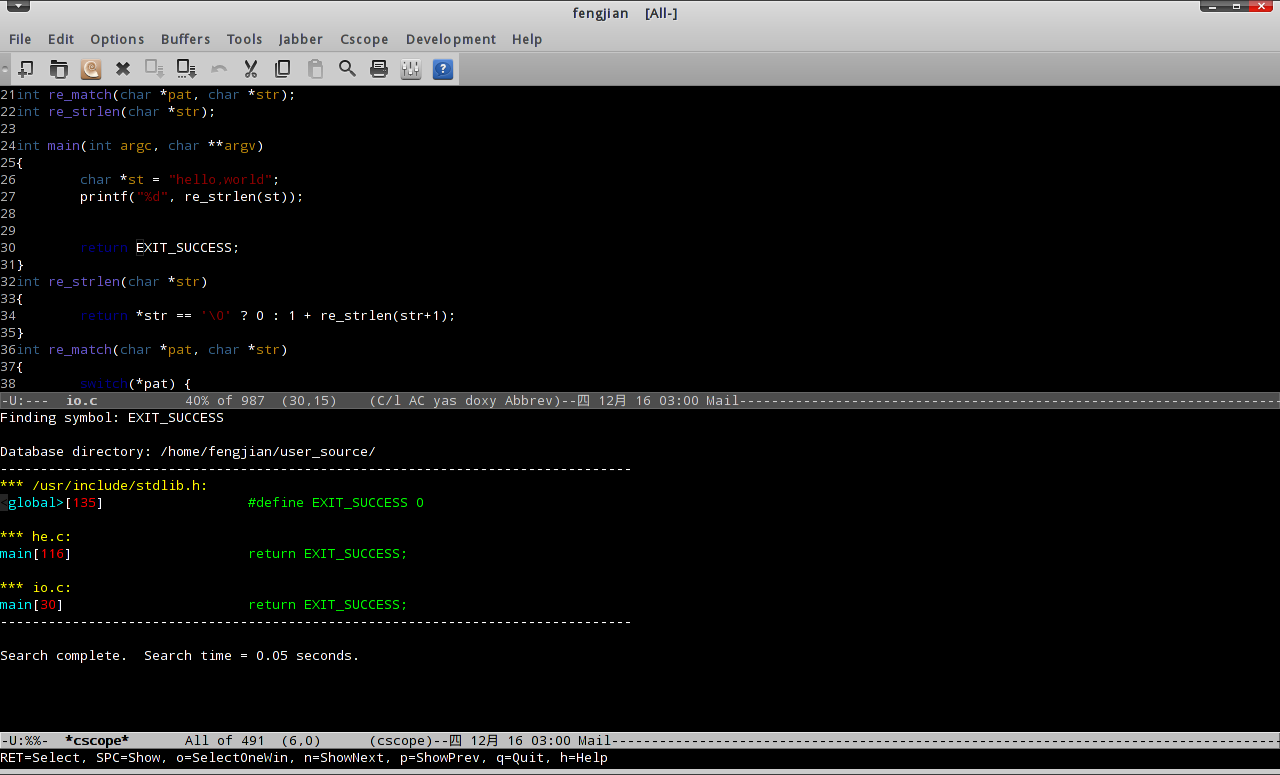
Task: Click the grayed-out Save buffer icon
Action: 155,69
